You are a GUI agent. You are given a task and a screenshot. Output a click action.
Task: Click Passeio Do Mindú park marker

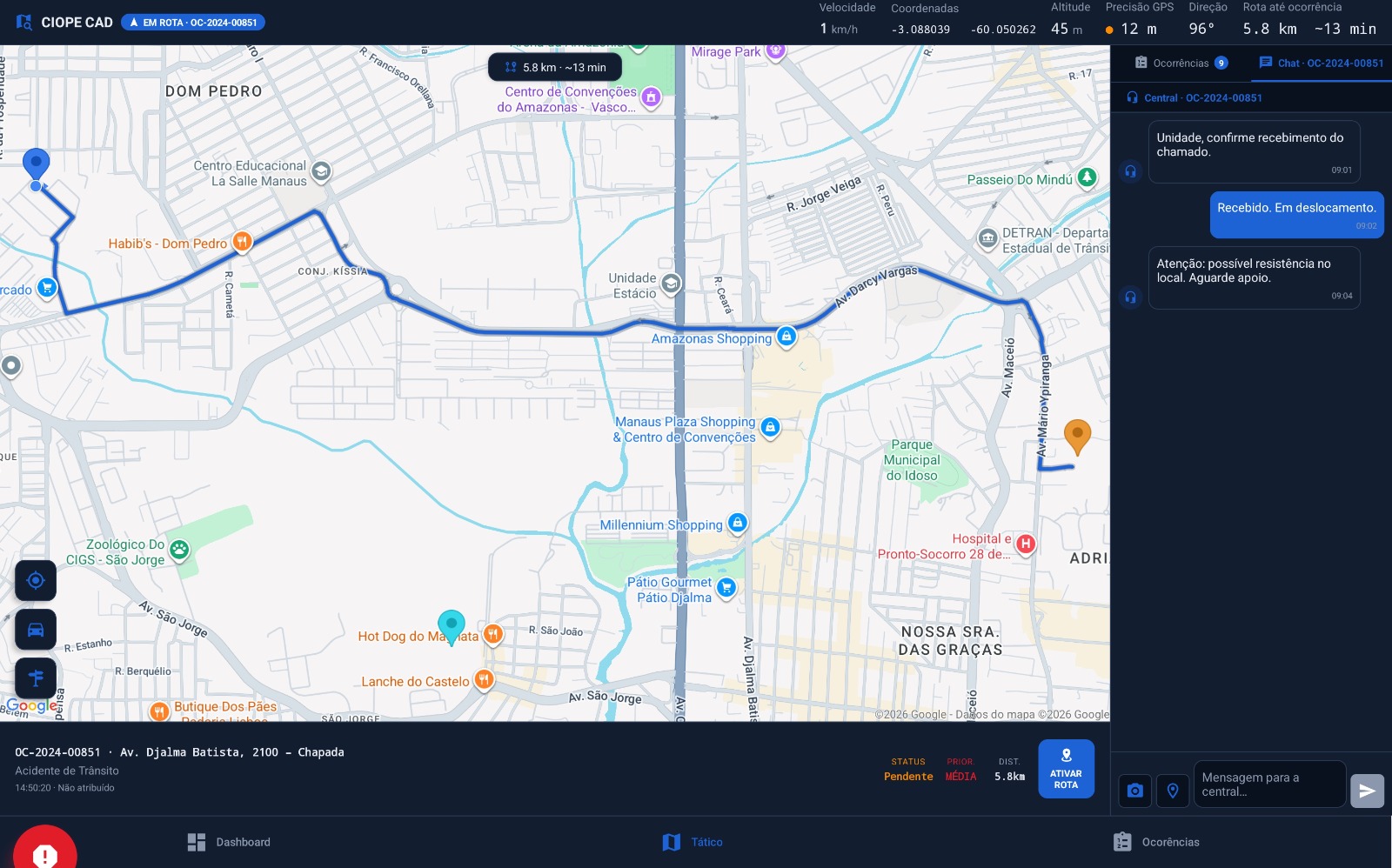click(x=1087, y=177)
